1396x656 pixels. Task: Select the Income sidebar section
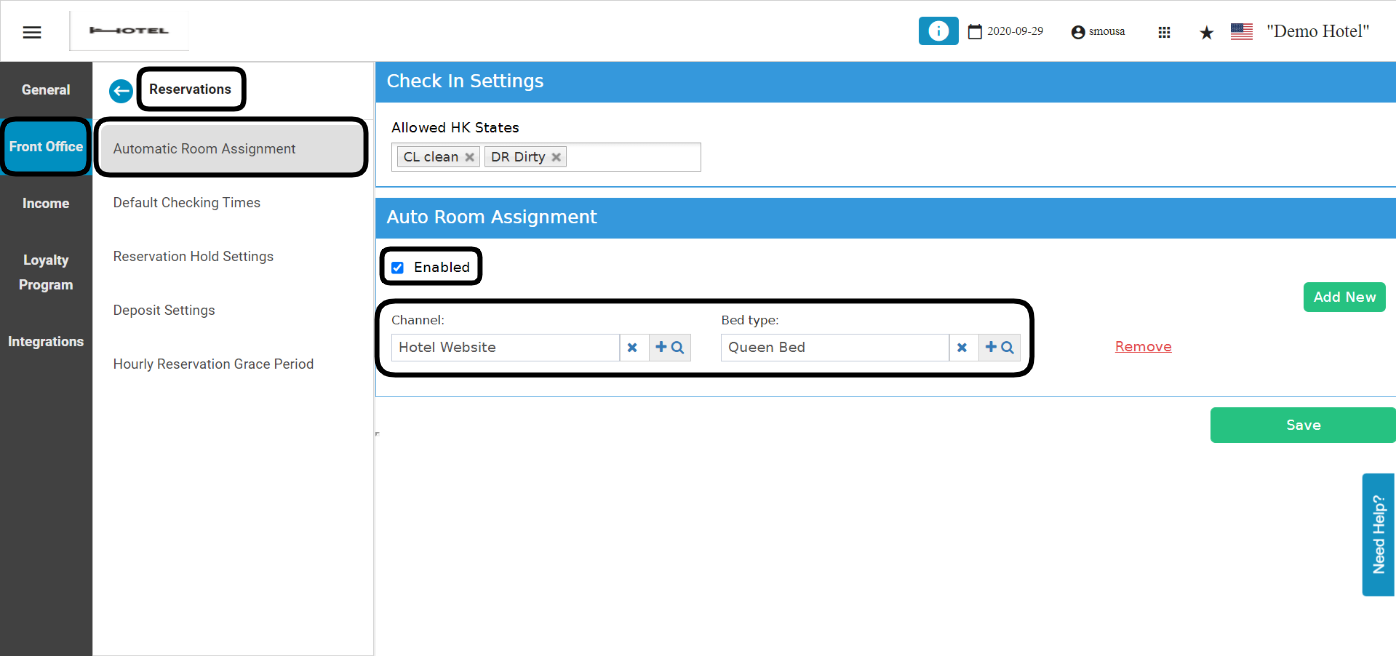(x=46, y=203)
